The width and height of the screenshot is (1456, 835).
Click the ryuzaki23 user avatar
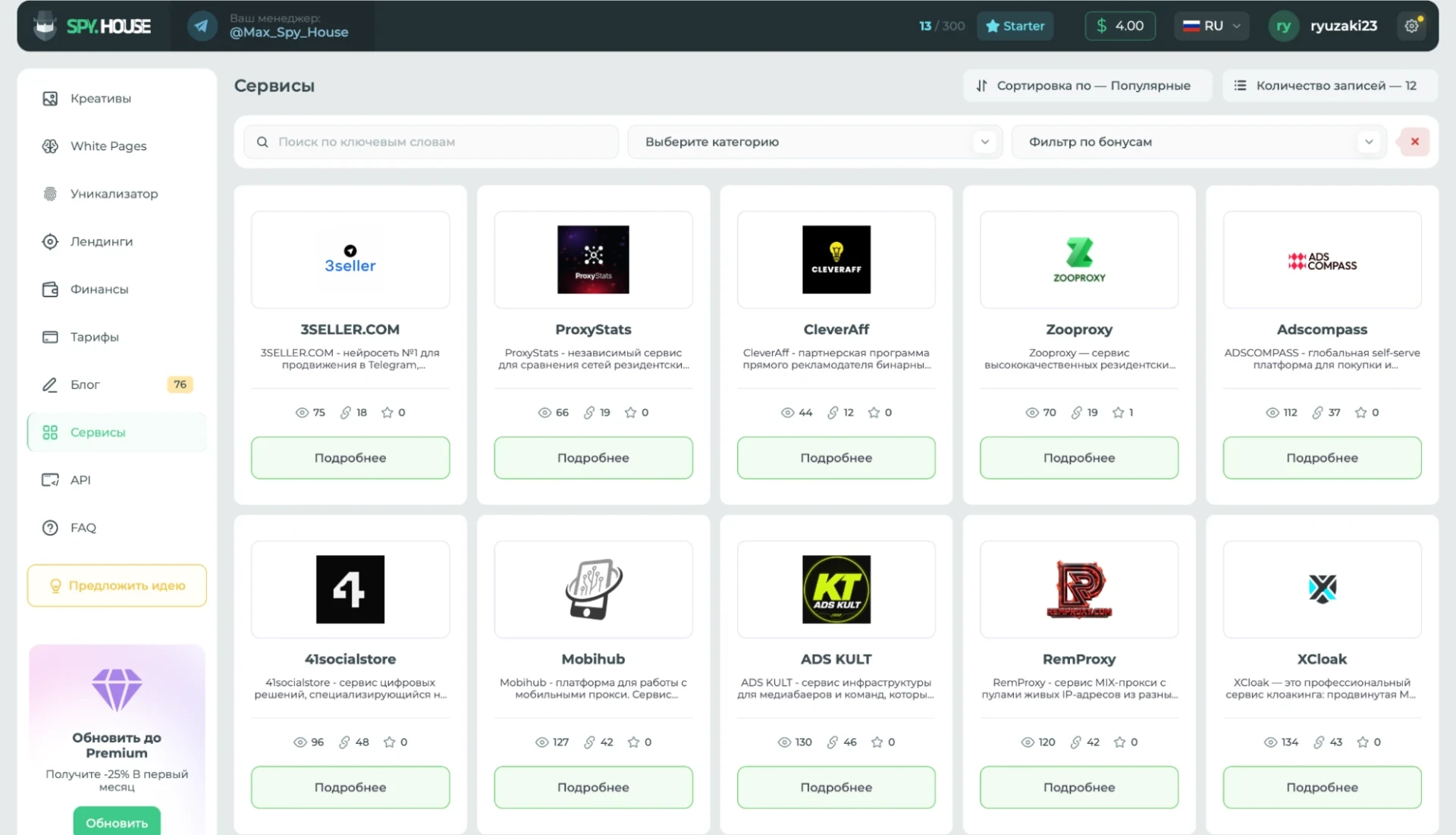point(1283,26)
